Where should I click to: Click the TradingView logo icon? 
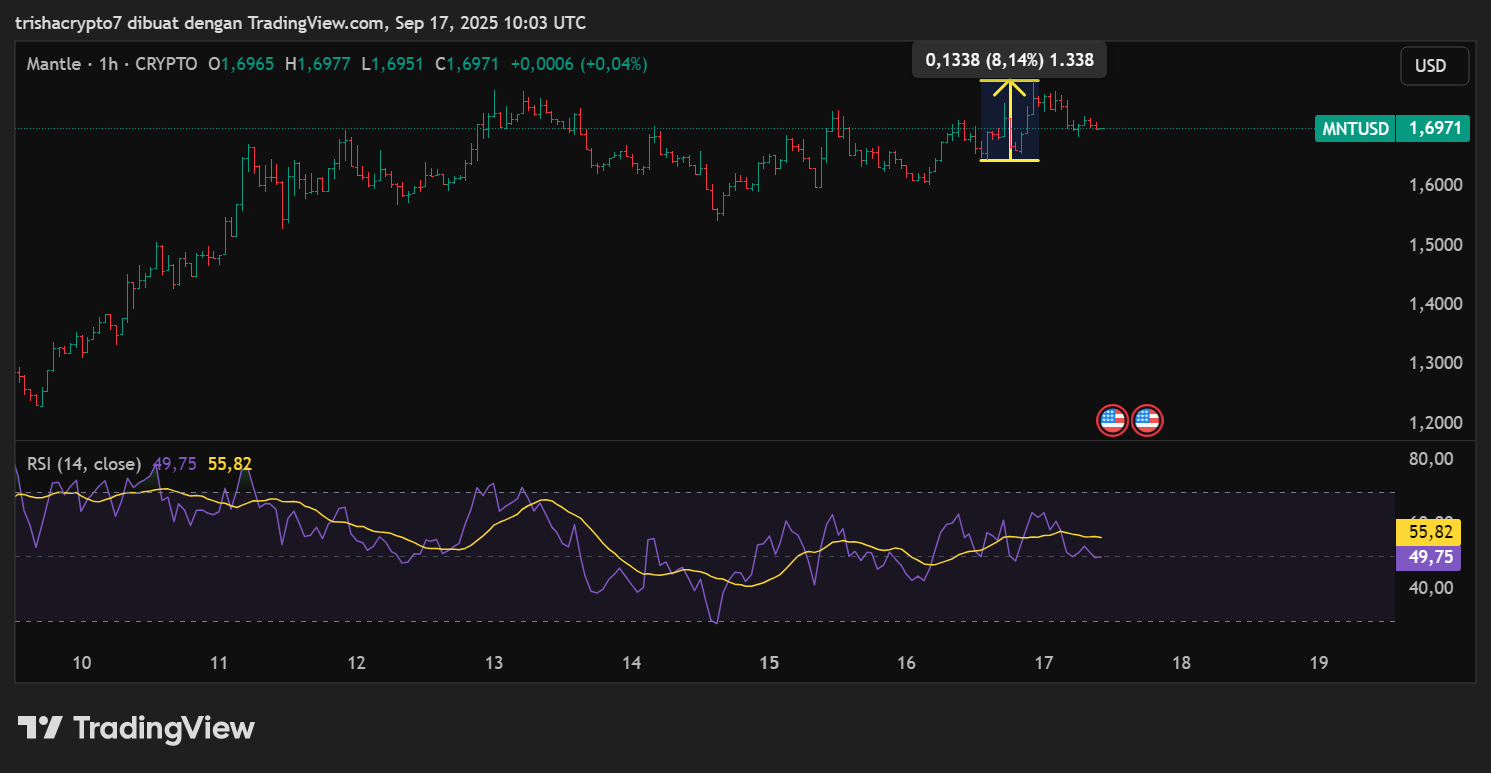[41, 728]
